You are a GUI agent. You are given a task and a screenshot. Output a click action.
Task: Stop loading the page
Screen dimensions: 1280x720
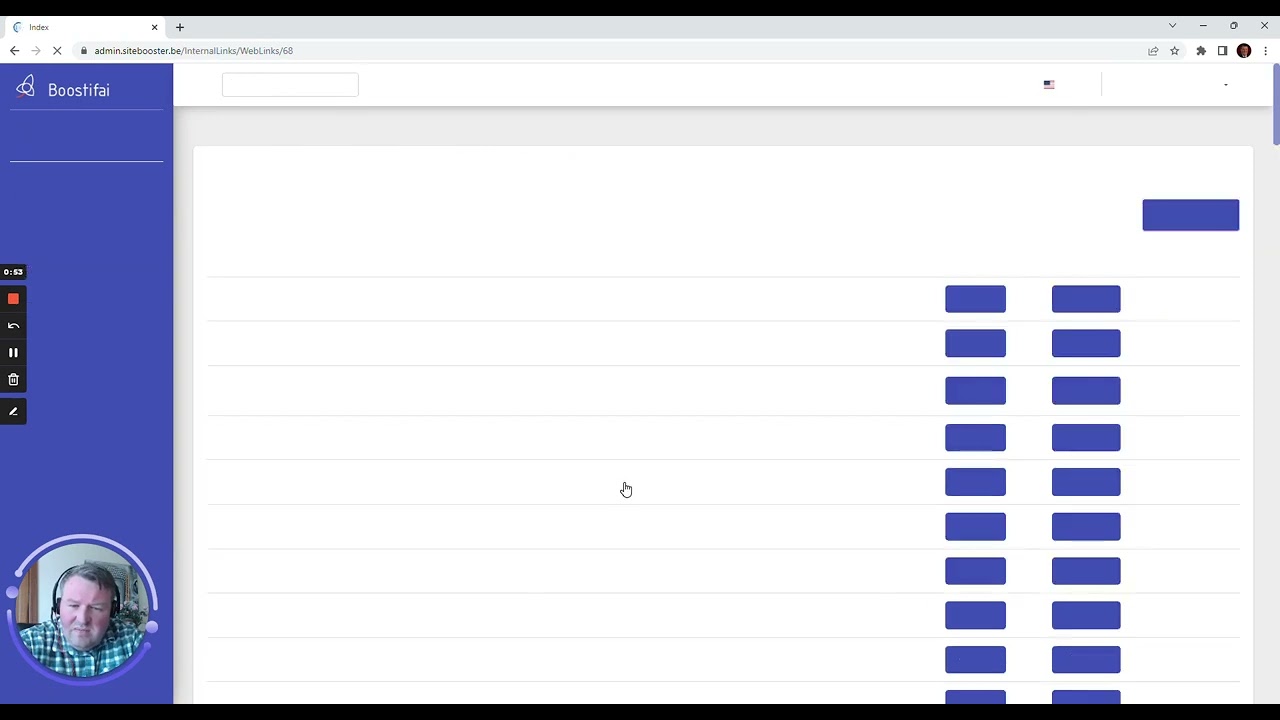[57, 51]
